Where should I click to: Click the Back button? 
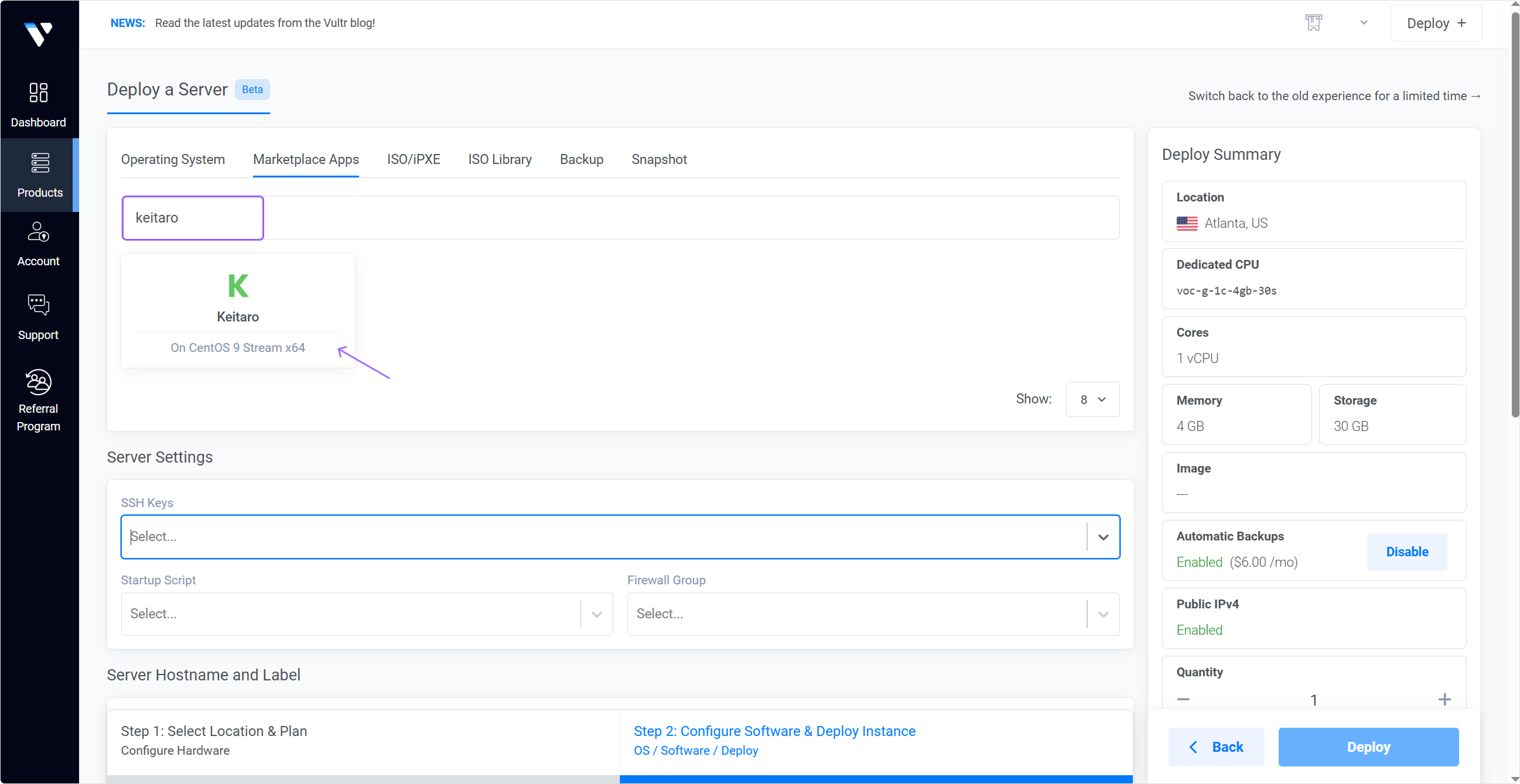(1215, 747)
